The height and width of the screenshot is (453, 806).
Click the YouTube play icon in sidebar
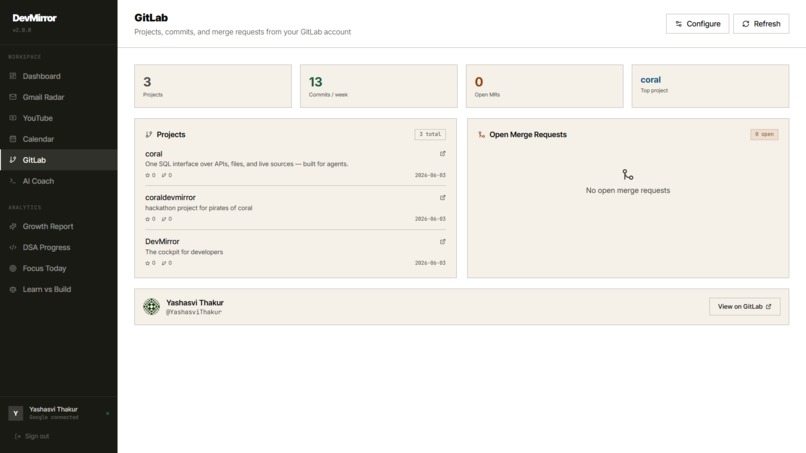[13, 118]
